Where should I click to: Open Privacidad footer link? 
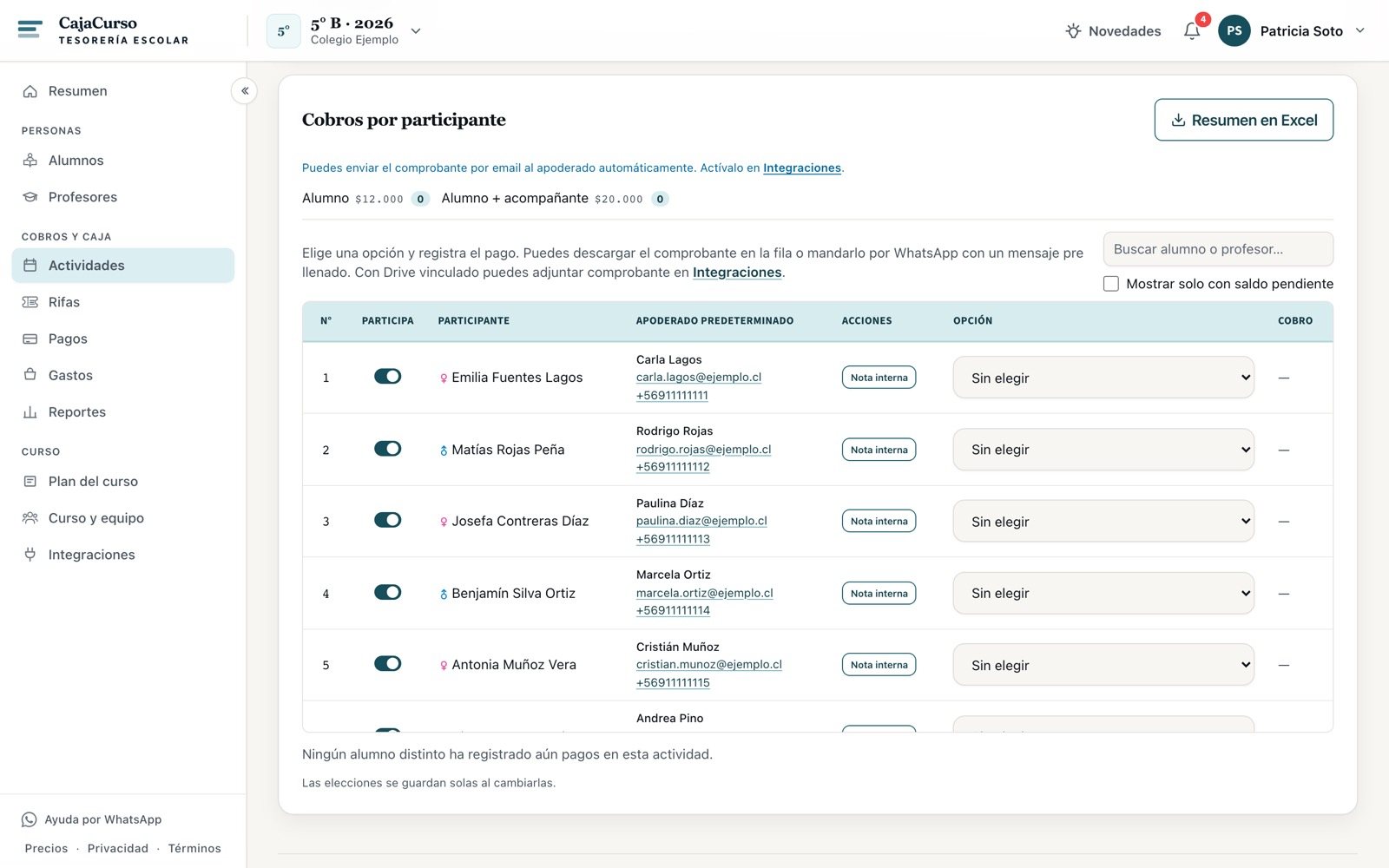[118, 848]
